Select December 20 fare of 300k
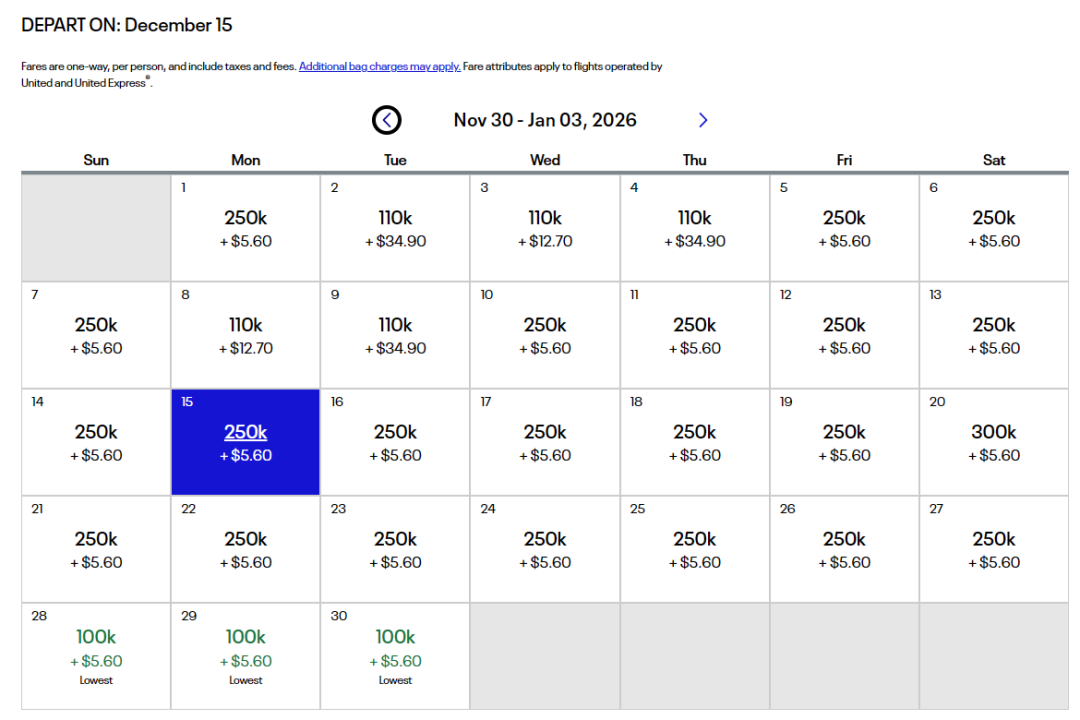 click(994, 442)
